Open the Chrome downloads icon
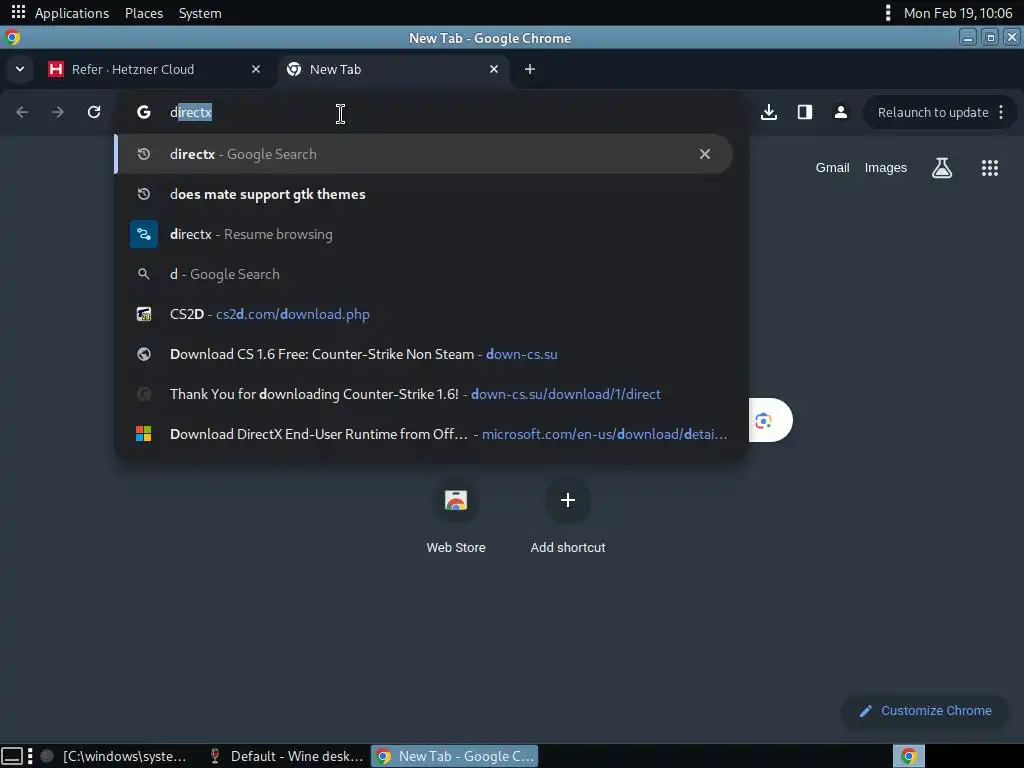This screenshot has height=768, width=1024. pos(769,112)
